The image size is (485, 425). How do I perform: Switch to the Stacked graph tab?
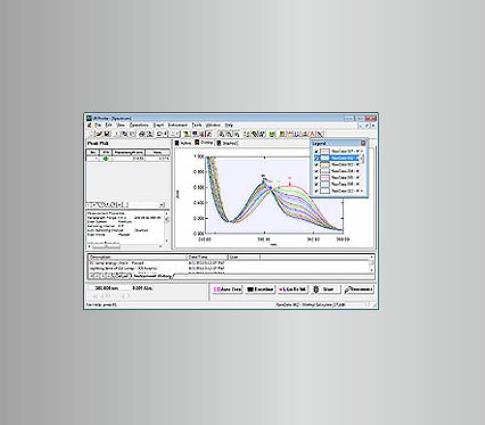[227, 143]
